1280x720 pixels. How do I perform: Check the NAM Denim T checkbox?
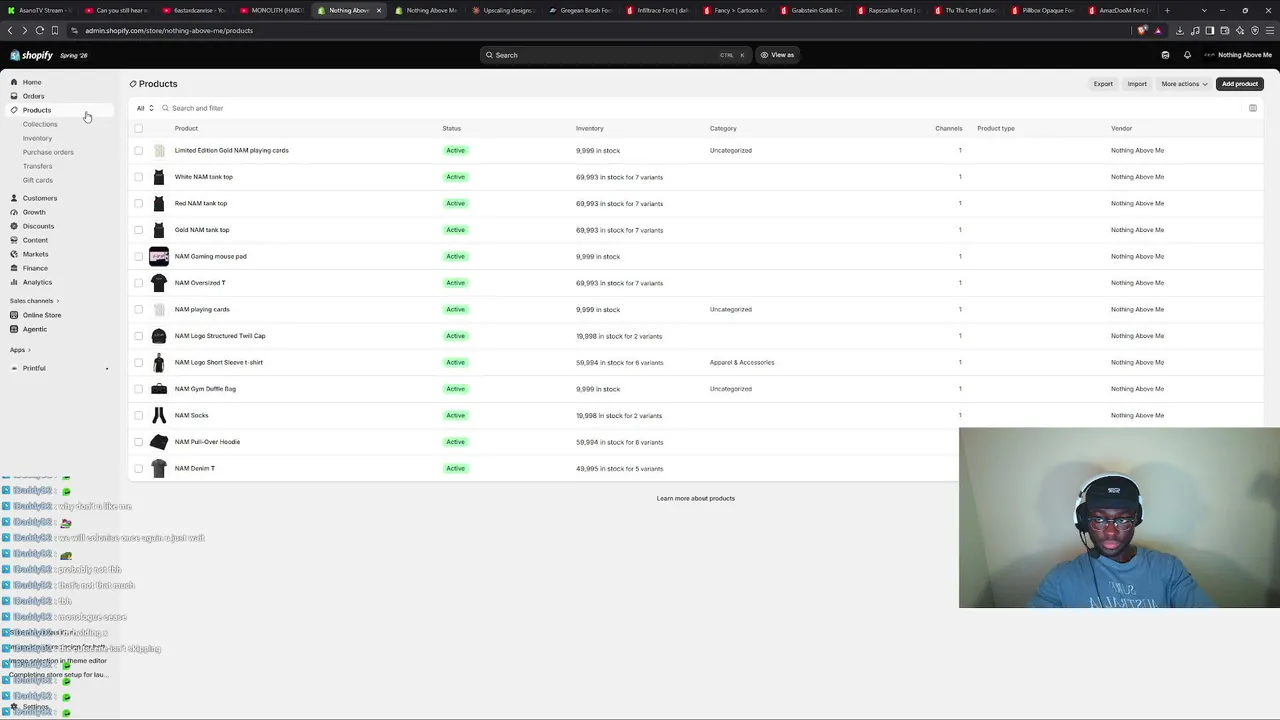pos(139,468)
